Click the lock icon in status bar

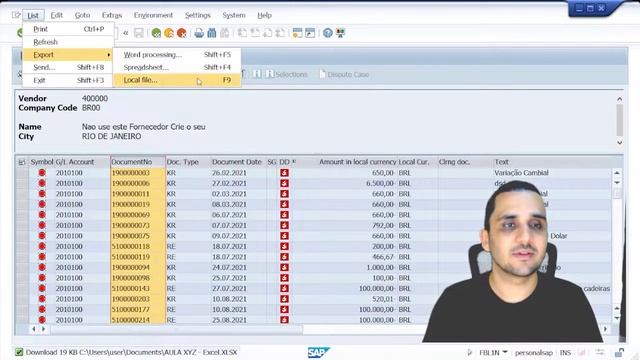[x=619, y=352]
